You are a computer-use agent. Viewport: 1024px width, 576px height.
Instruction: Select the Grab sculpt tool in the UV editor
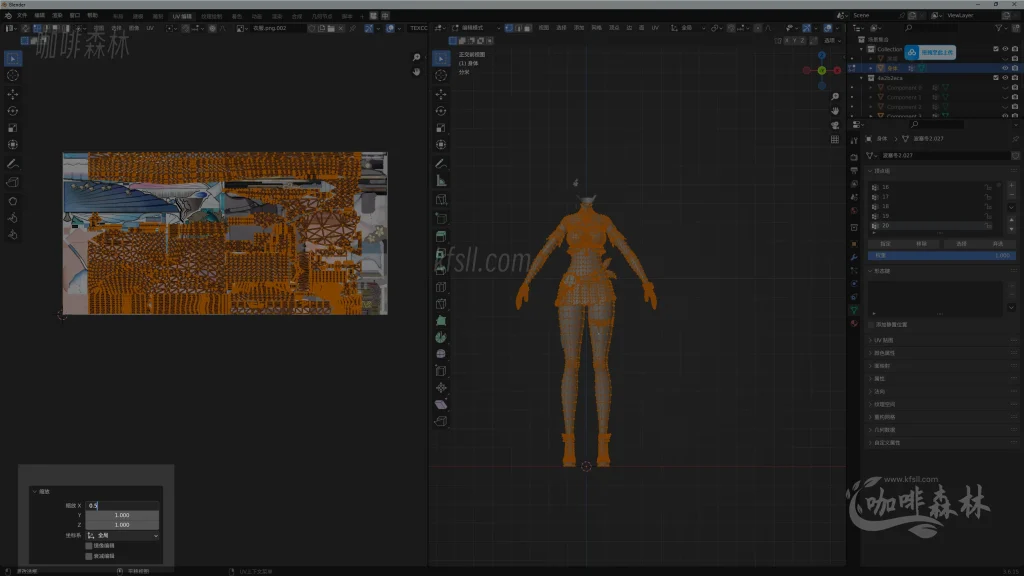(12, 201)
